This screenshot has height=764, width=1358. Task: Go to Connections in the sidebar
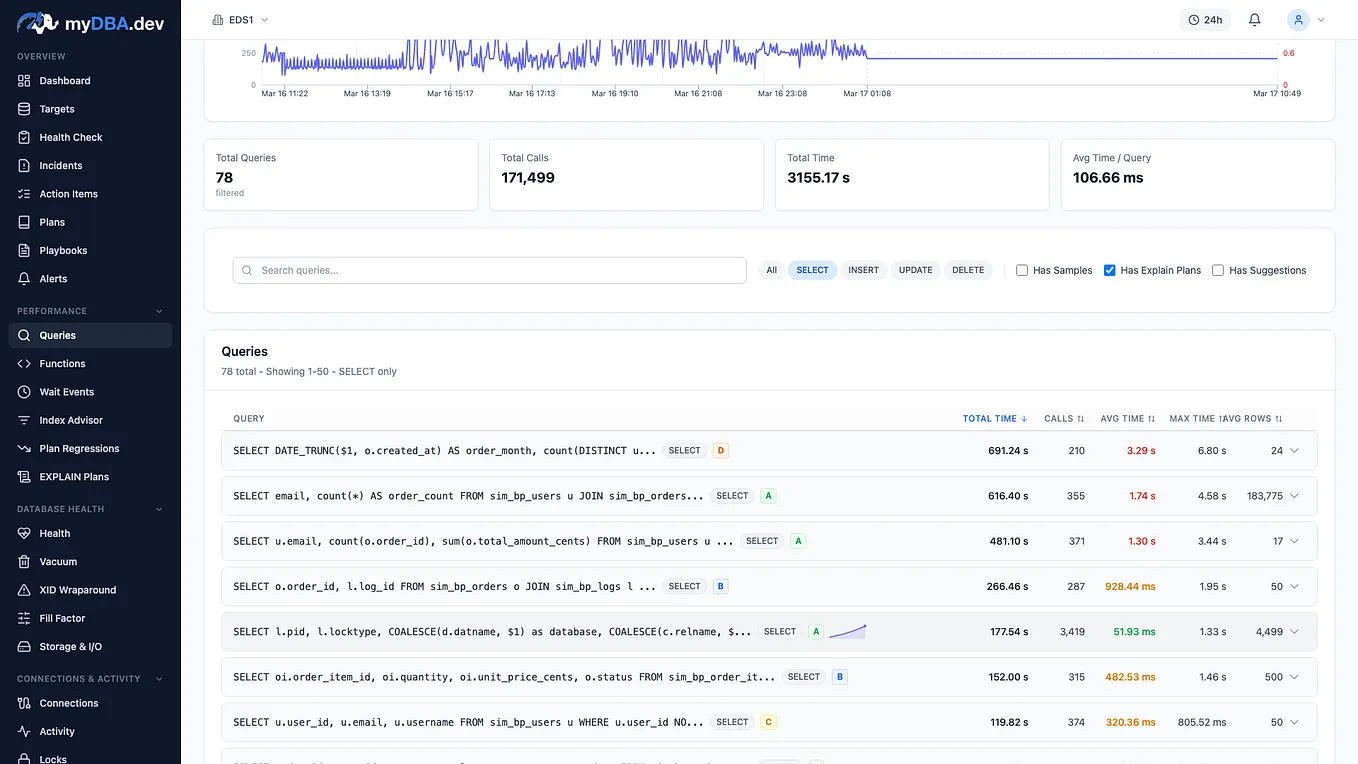90,704
